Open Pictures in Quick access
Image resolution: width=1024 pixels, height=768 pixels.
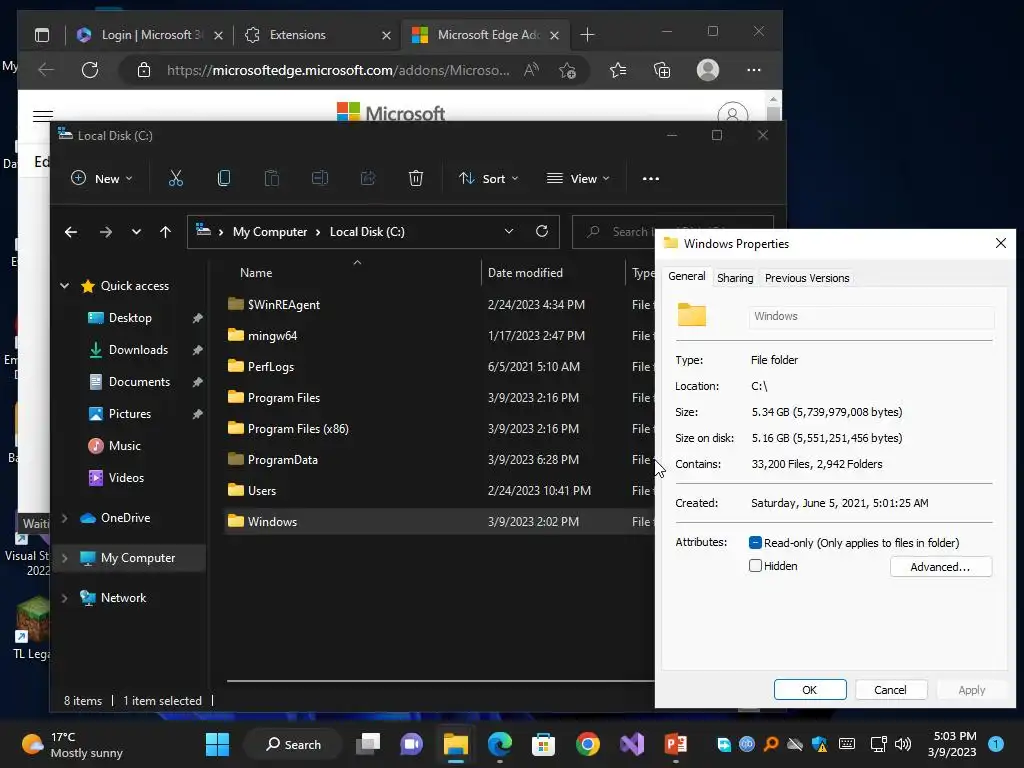point(129,414)
